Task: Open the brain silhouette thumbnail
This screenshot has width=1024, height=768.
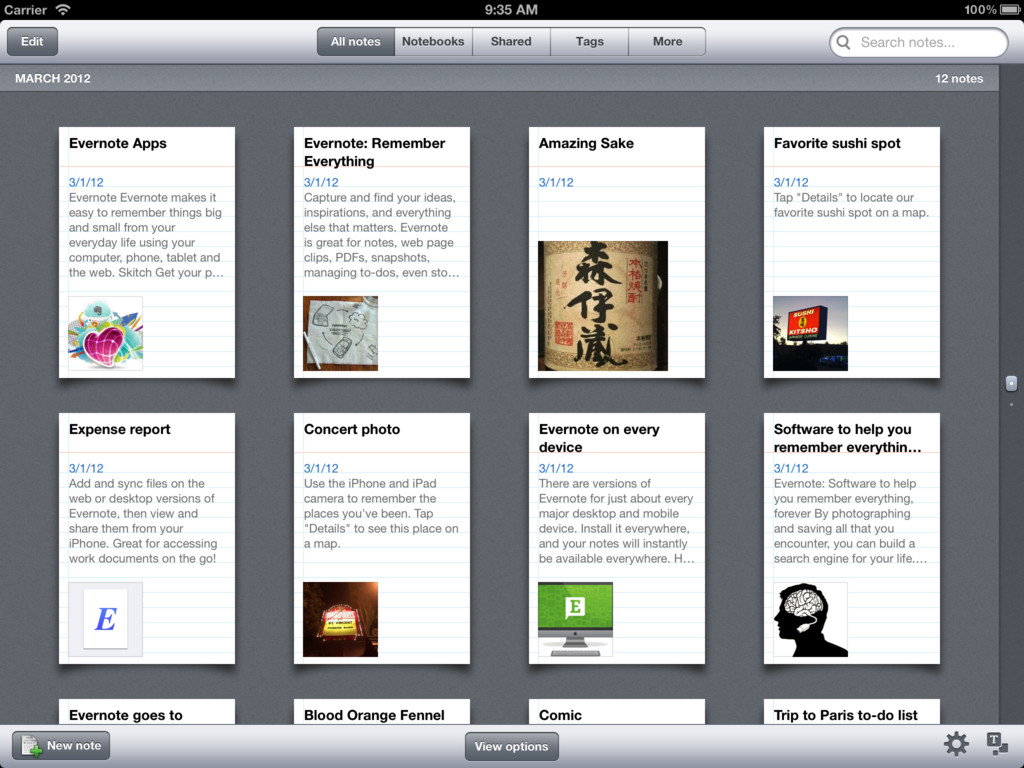Action: click(x=810, y=619)
